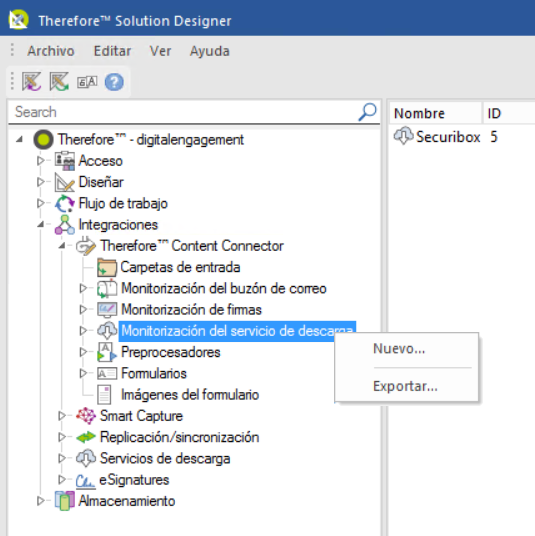This screenshot has height=536, width=535.
Task: Expand the Smart Capture node
Action: [62, 416]
